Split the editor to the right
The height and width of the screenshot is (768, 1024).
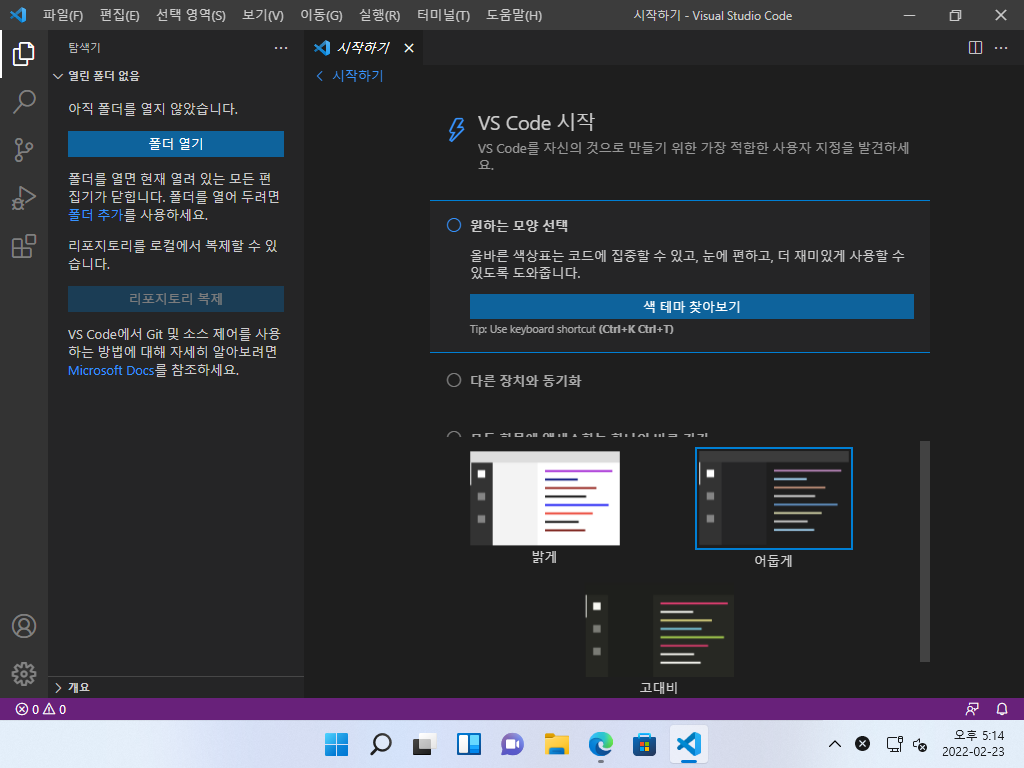pos(975,48)
